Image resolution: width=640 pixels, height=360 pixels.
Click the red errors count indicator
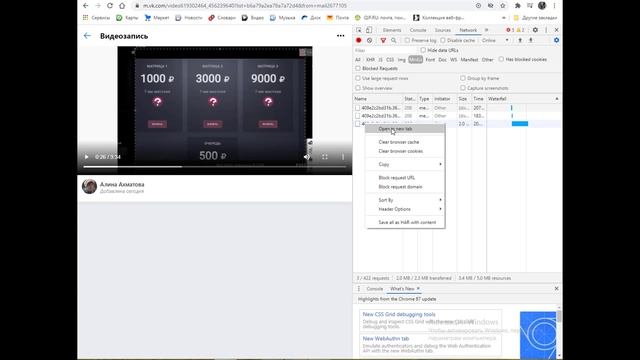(x=510, y=30)
